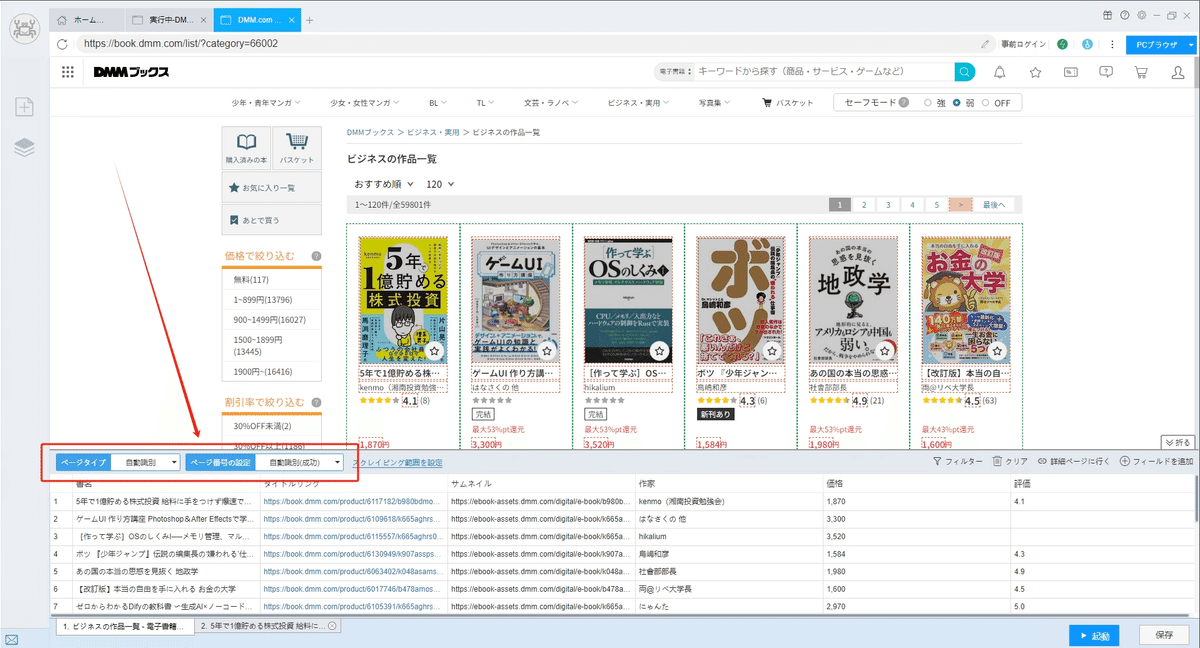Click the gift icon in title bar
The height and width of the screenshot is (648, 1200).
(x=1108, y=16)
